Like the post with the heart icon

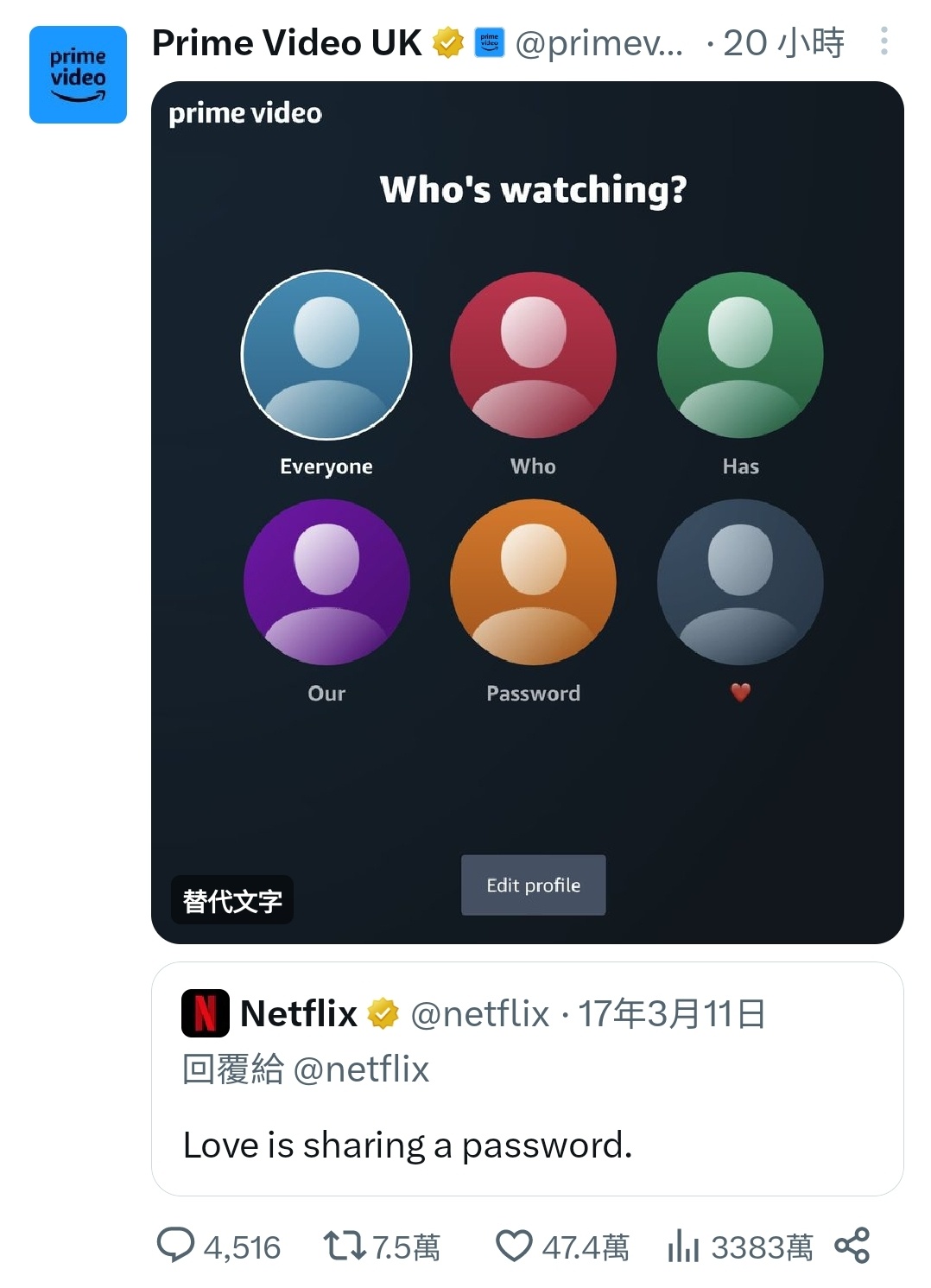click(514, 1246)
